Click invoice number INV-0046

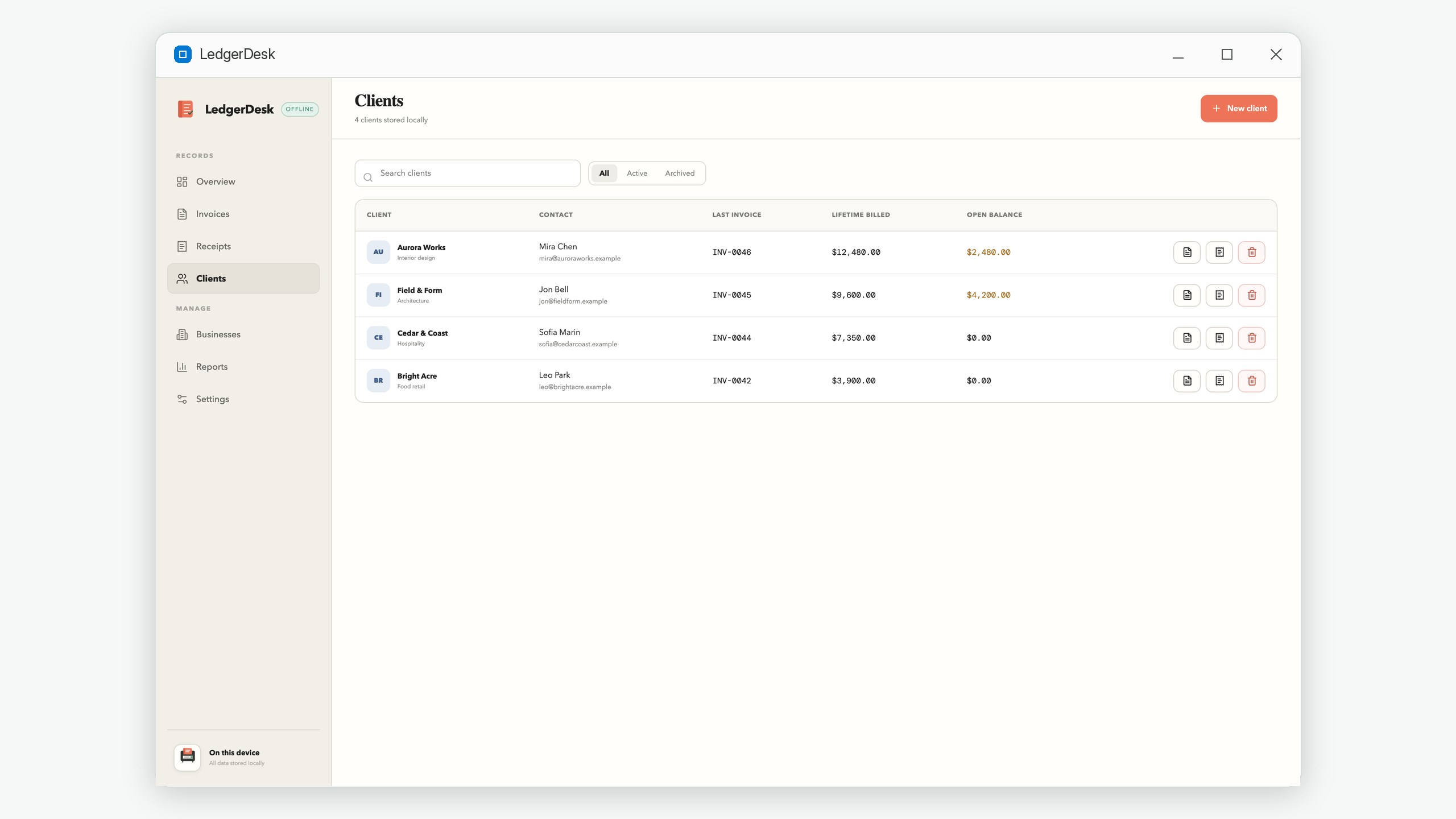coord(731,252)
